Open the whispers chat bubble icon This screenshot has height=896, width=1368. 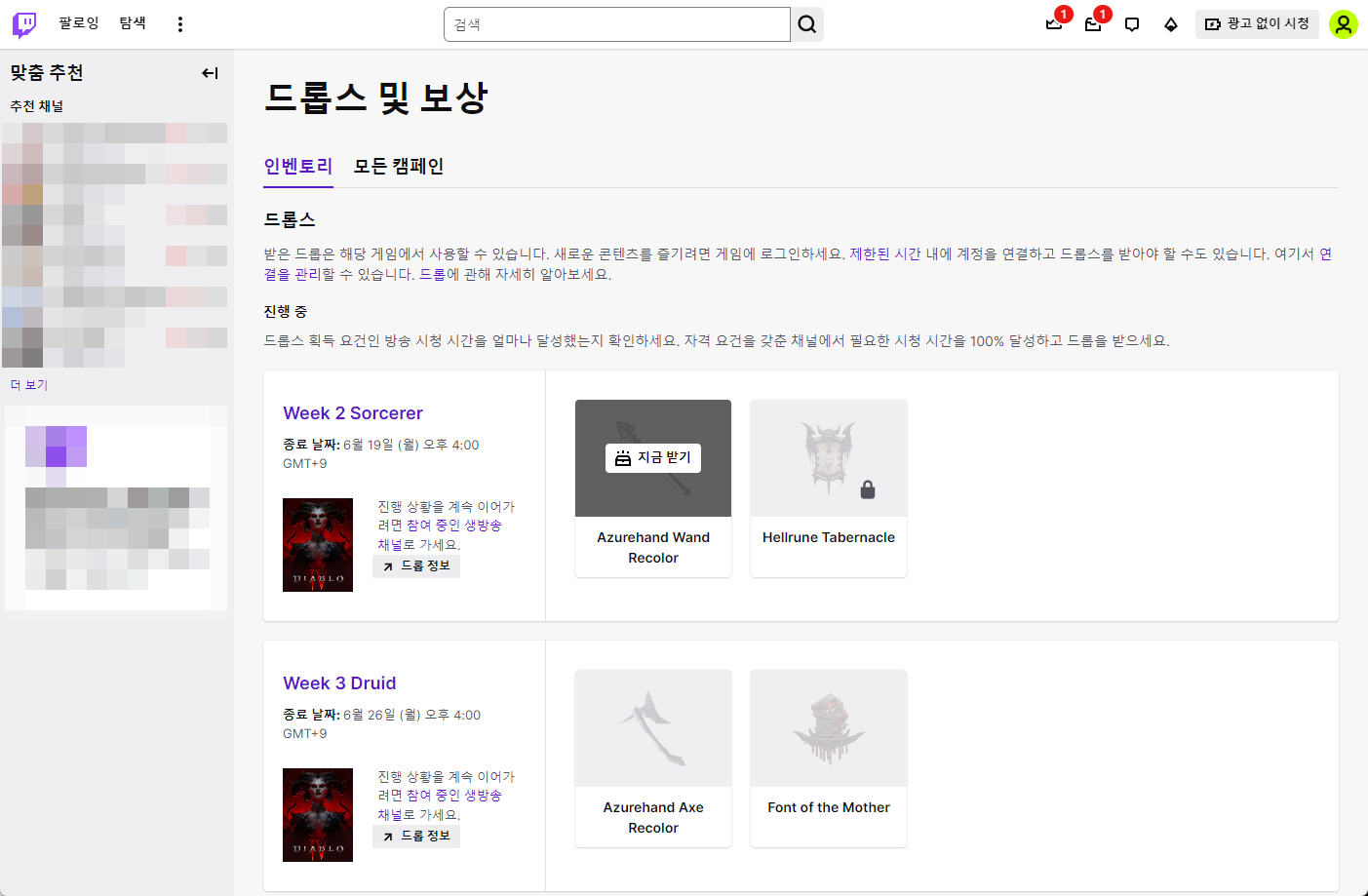(1132, 24)
